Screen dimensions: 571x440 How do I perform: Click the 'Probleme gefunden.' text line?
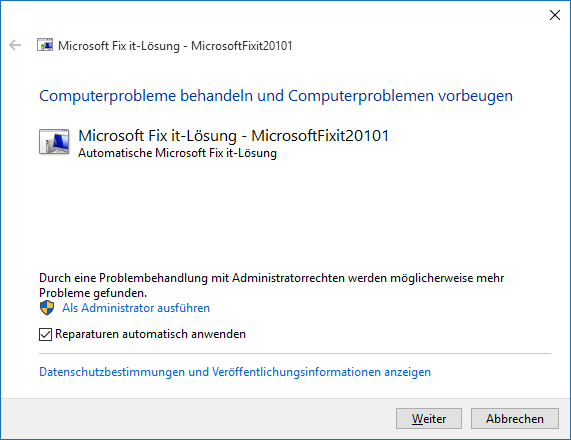pyautogui.click(x=93, y=293)
